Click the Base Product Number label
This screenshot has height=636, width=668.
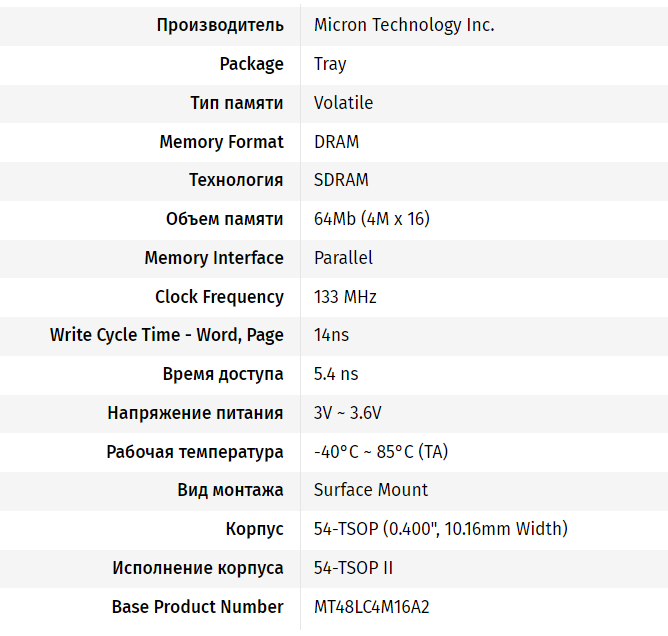[198, 607]
